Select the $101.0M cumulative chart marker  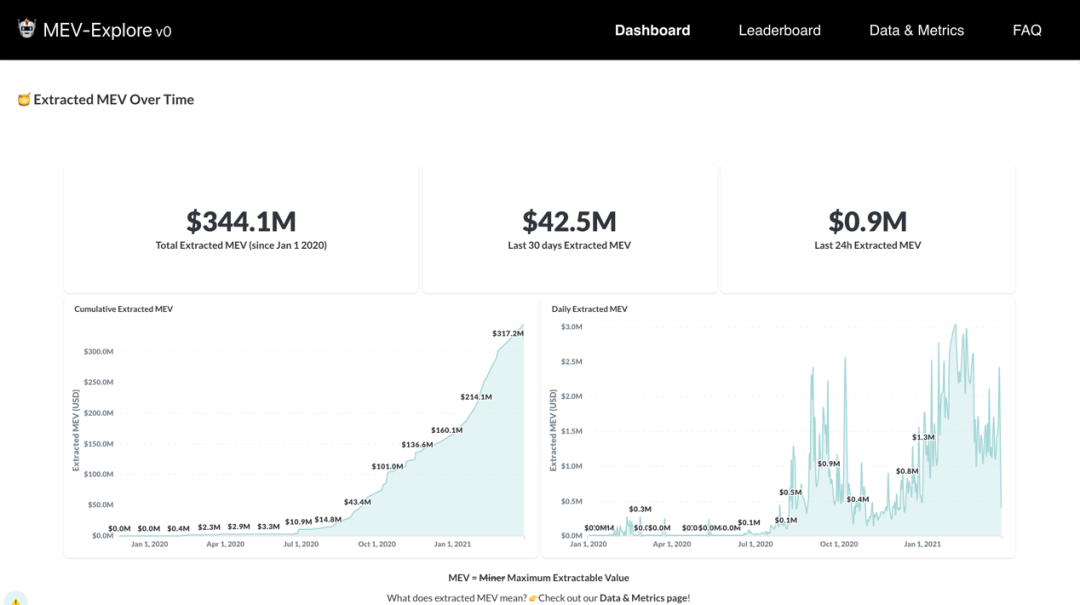point(387,466)
